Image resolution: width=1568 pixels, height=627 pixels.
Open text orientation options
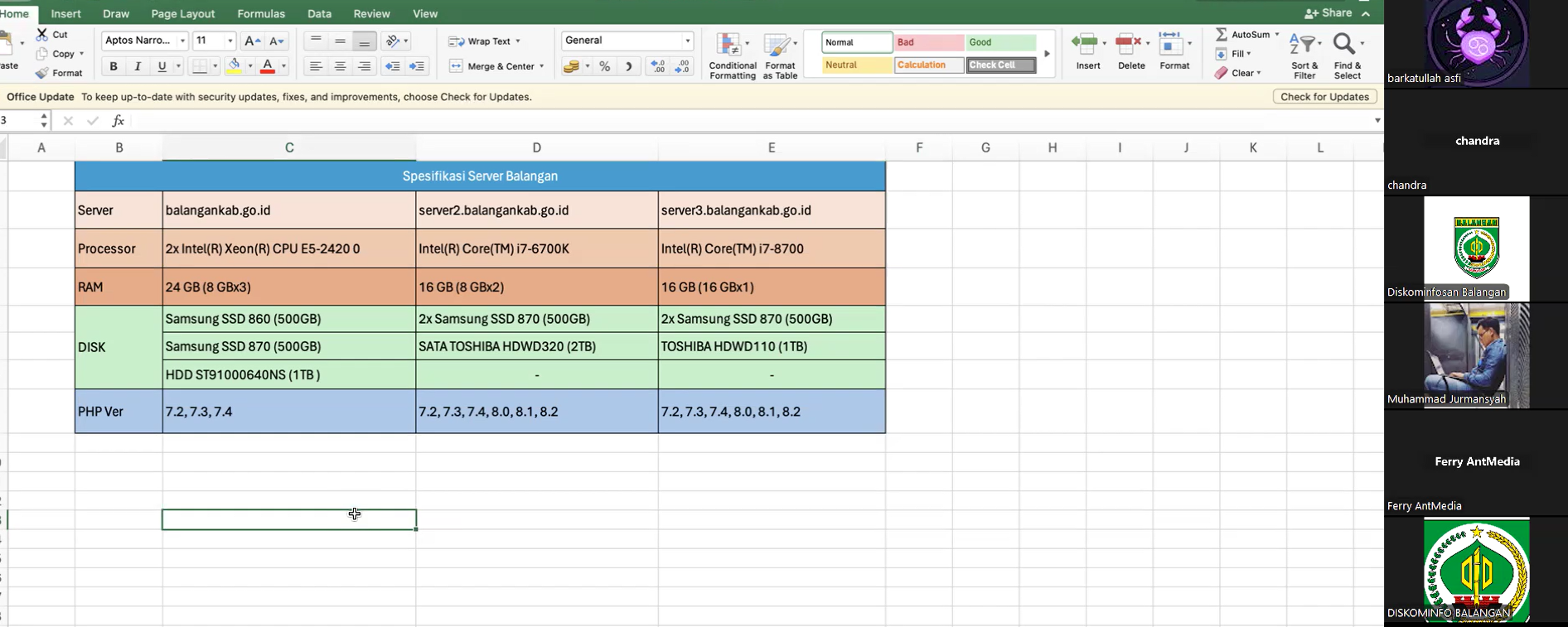[x=396, y=41]
